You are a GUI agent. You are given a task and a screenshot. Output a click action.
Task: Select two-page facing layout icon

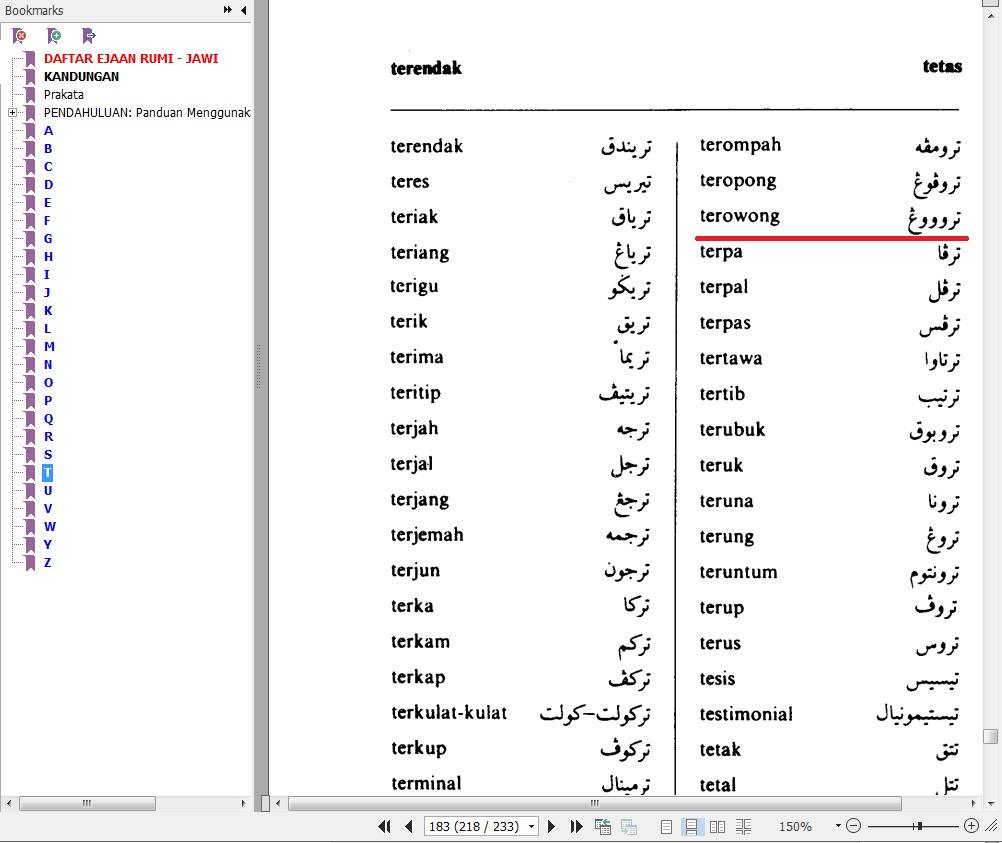(x=718, y=827)
